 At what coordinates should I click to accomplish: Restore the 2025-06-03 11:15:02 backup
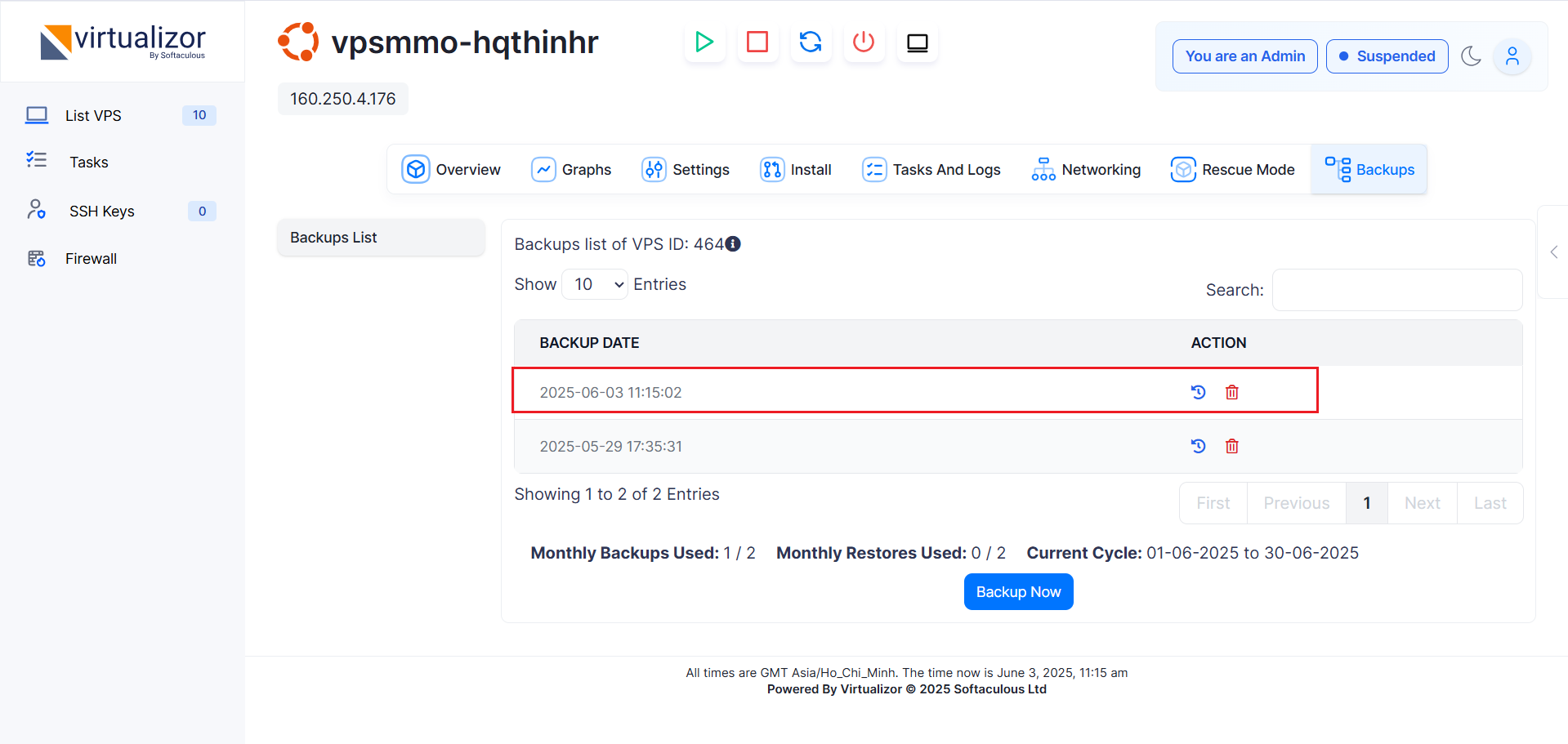pyautogui.click(x=1198, y=392)
